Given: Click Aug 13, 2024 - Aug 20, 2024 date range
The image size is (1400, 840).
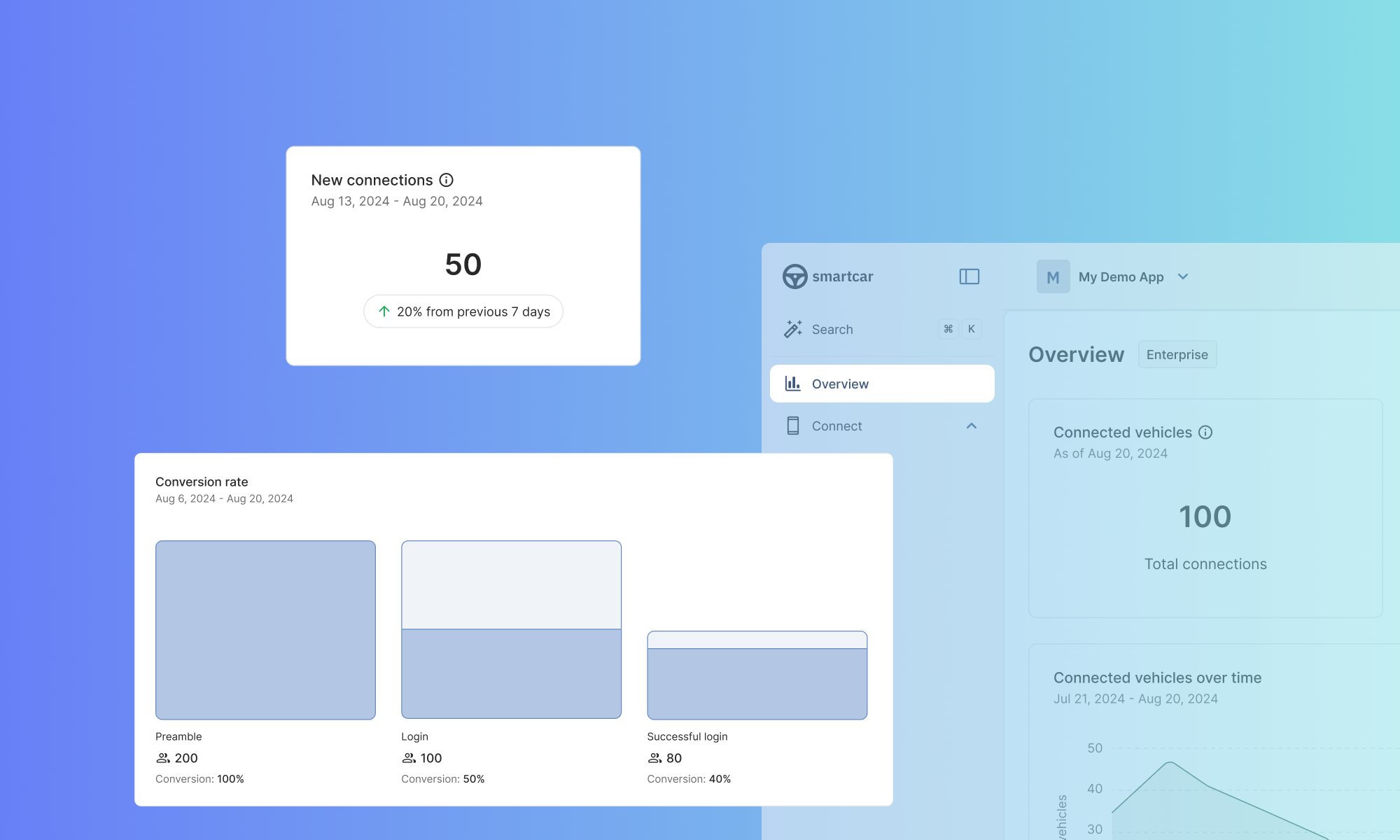Looking at the screenshot, I should (397, 201).
